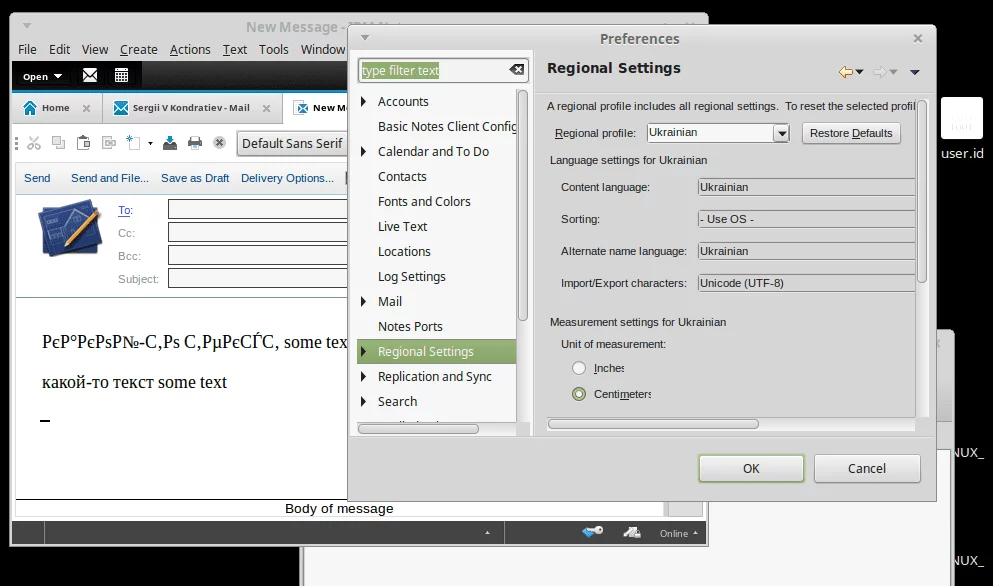Click the Restore Defaults button

[851, 133]
